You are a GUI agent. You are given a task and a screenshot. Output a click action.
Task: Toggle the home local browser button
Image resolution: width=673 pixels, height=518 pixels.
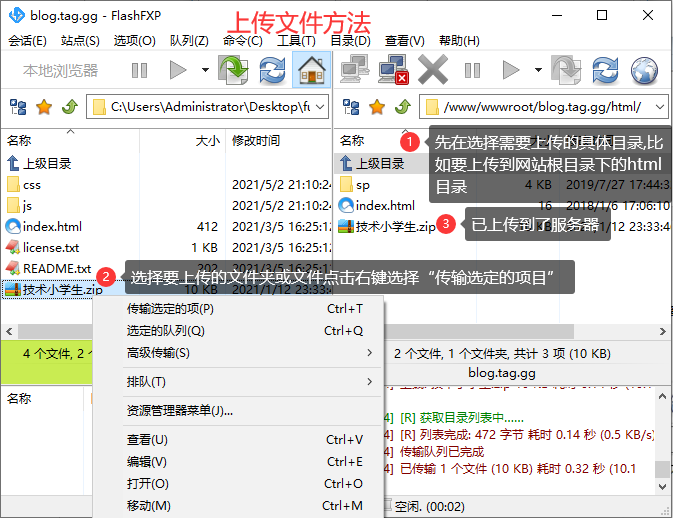(310, 70)
